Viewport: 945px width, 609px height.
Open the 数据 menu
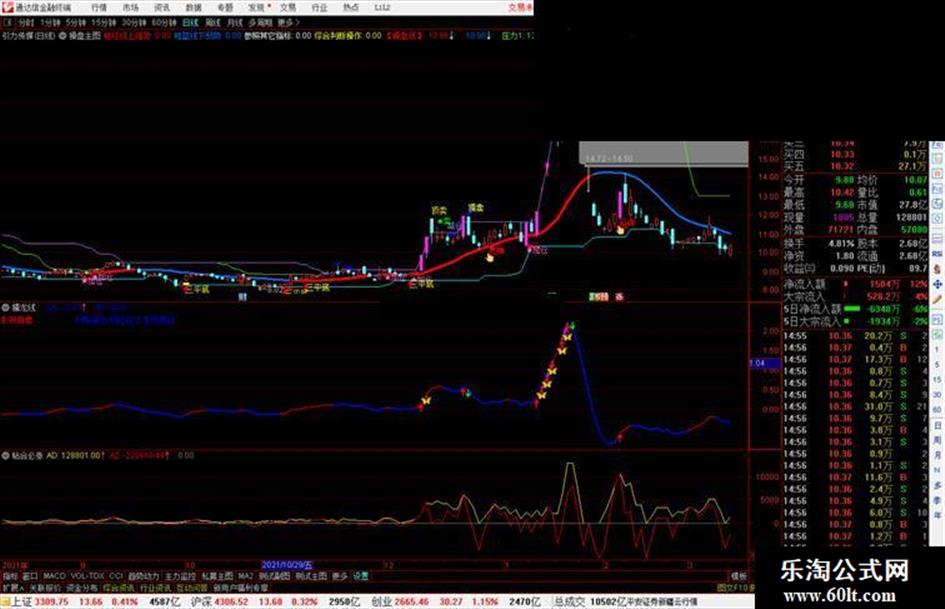pyautogui.click(x=193, y=8)
